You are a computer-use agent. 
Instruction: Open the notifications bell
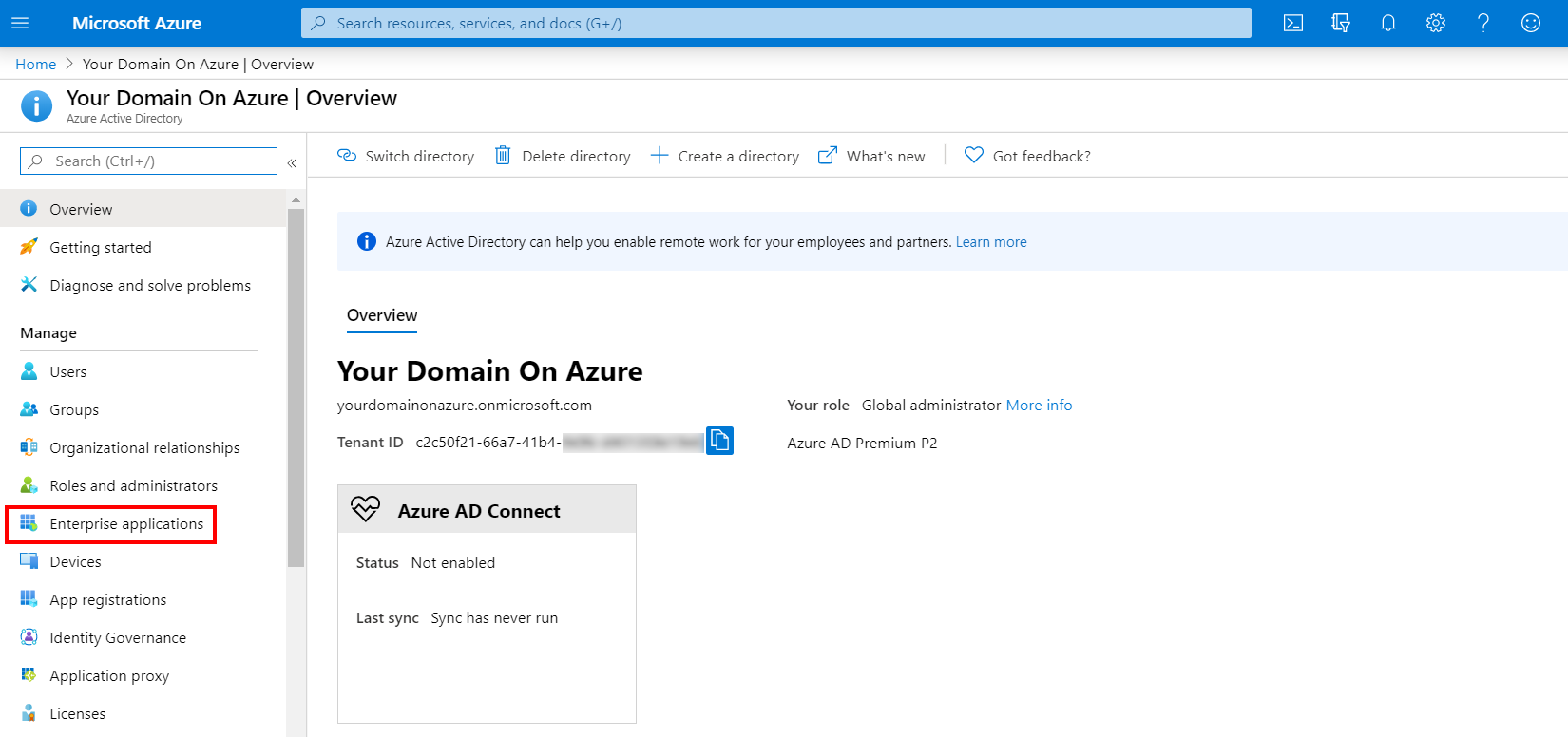tap(1387, 23)
